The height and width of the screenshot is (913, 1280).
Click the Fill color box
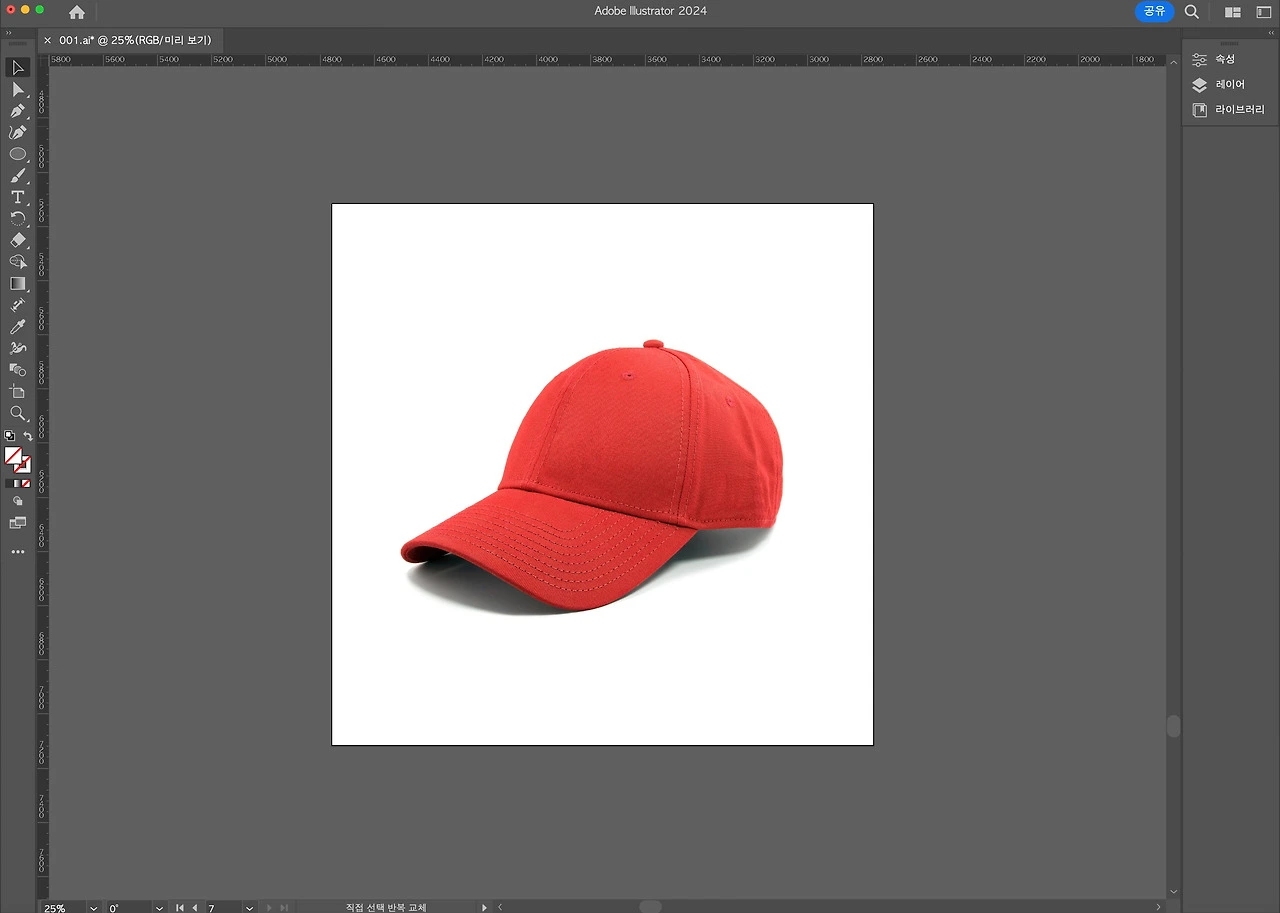[x=13, y=456]
